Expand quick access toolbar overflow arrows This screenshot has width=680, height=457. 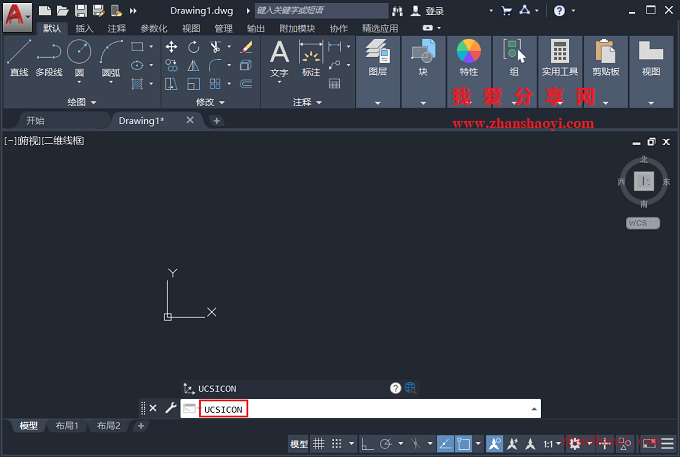[133, 11]
